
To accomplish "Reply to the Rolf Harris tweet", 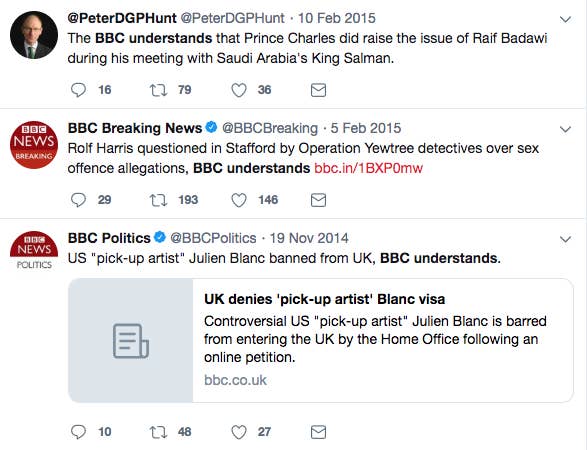I will pos(78,200).
